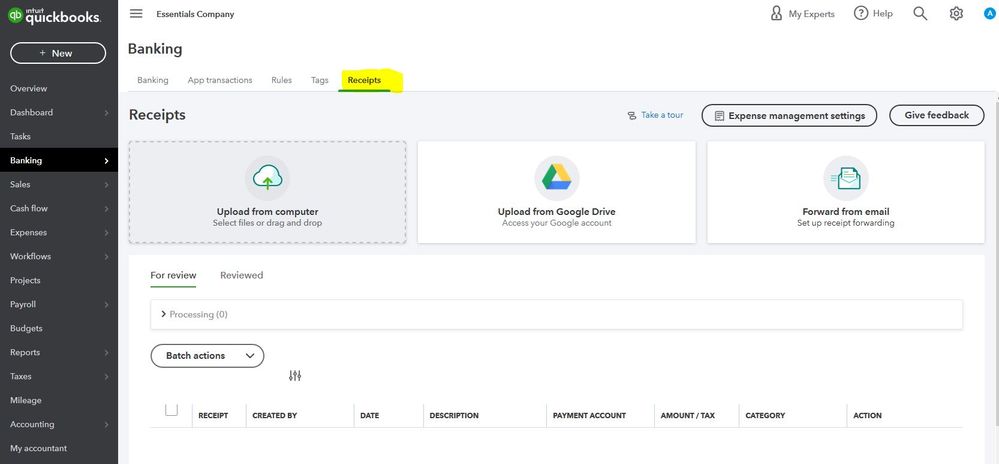
Task: Open Expense management settings
Action: pos(789,115)
